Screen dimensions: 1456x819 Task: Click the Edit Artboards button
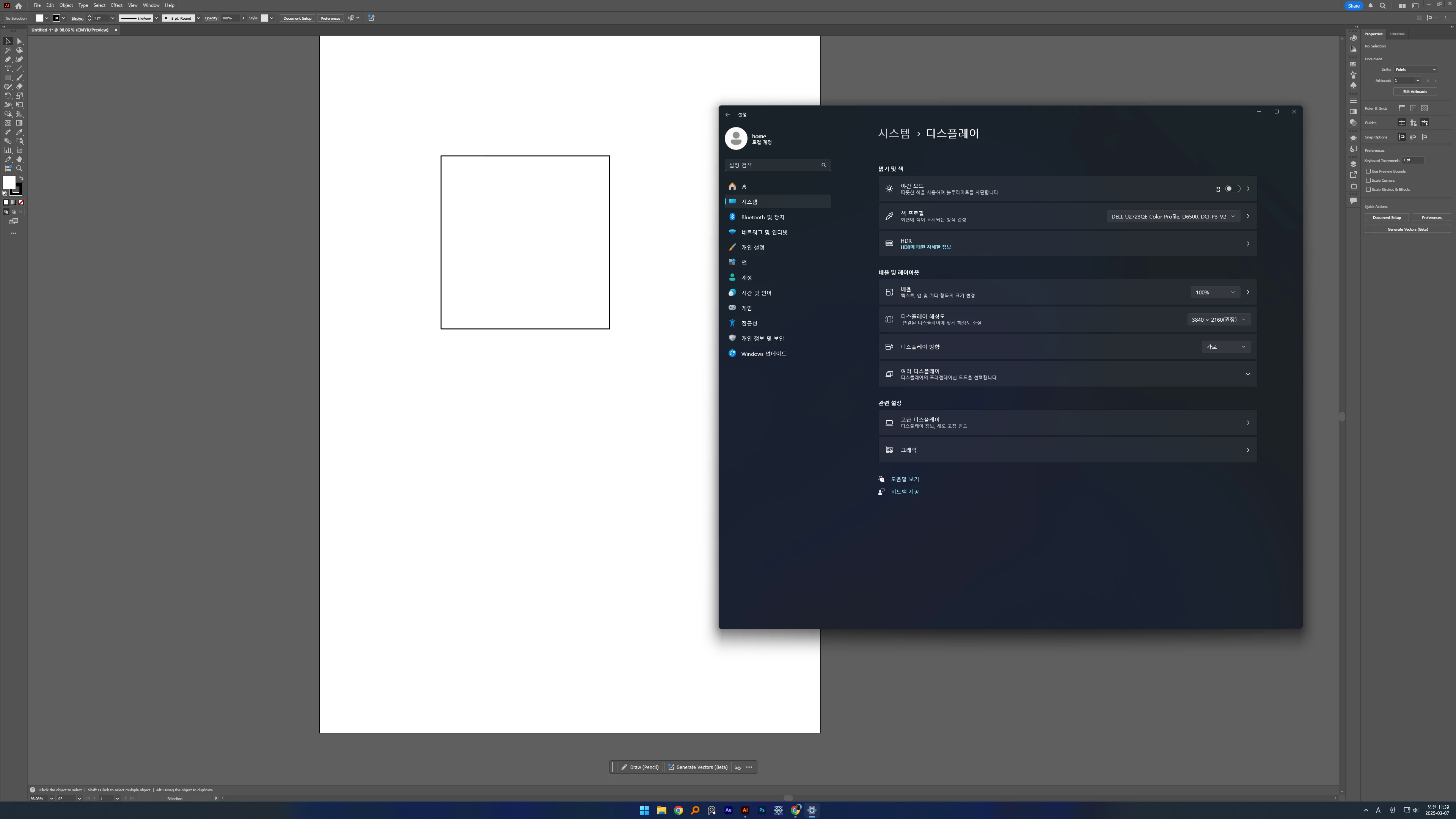1414,91
